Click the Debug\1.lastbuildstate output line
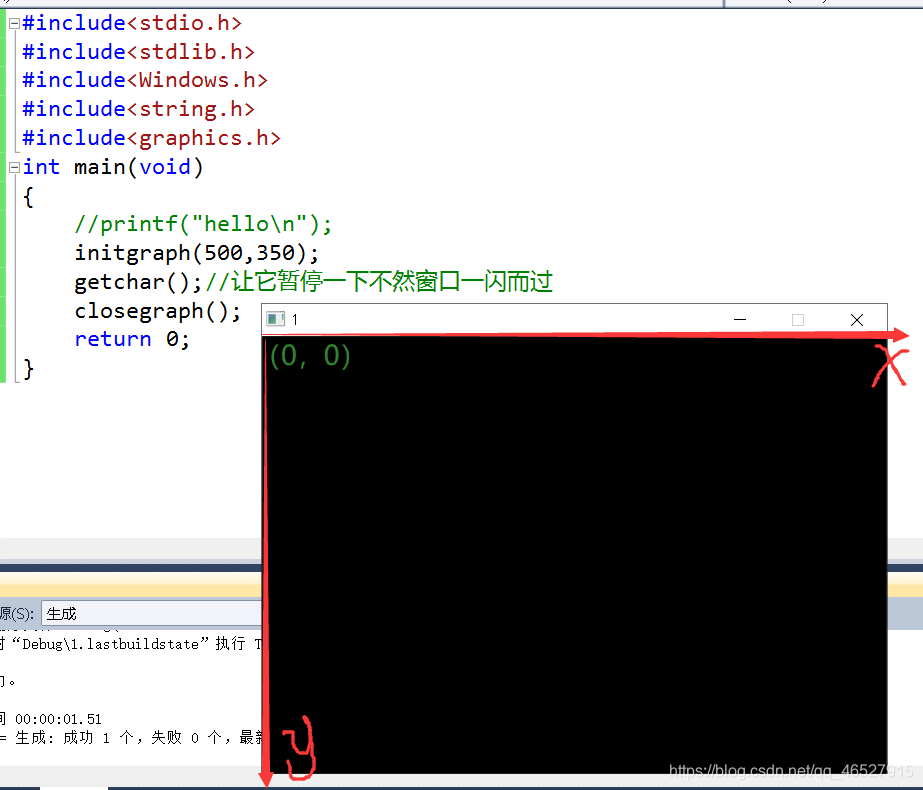Viewport: 923px width, 790px height. pyautogui.click(x=131, y=643)
